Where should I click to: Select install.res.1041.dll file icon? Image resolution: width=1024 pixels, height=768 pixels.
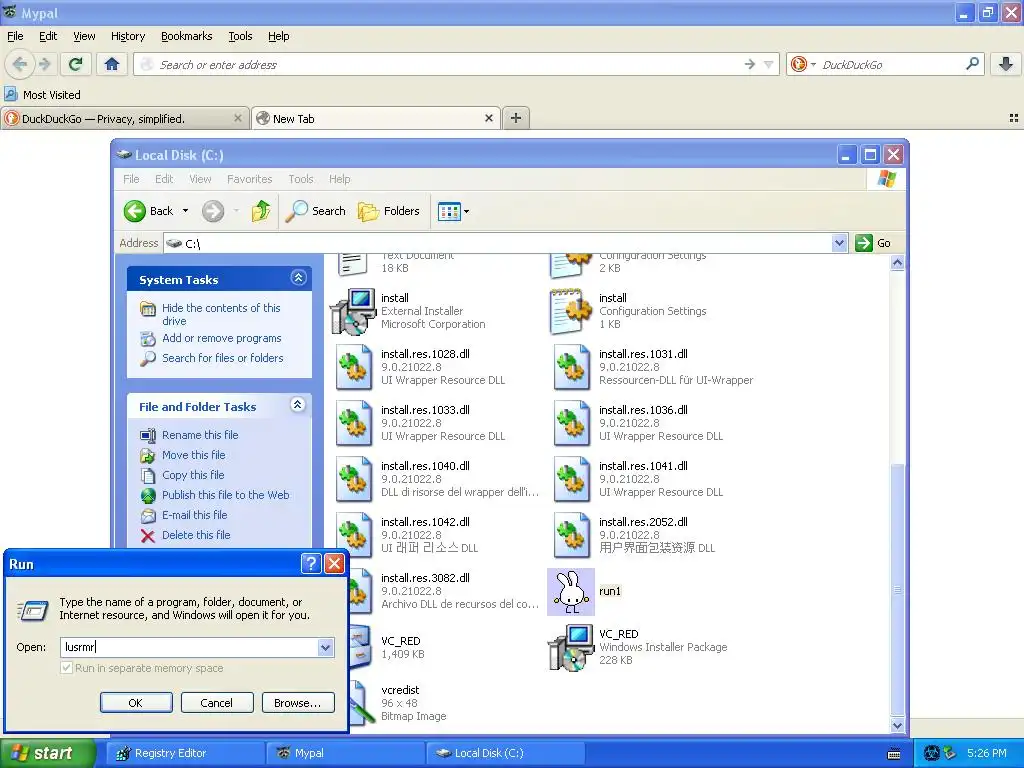point(571,479)
